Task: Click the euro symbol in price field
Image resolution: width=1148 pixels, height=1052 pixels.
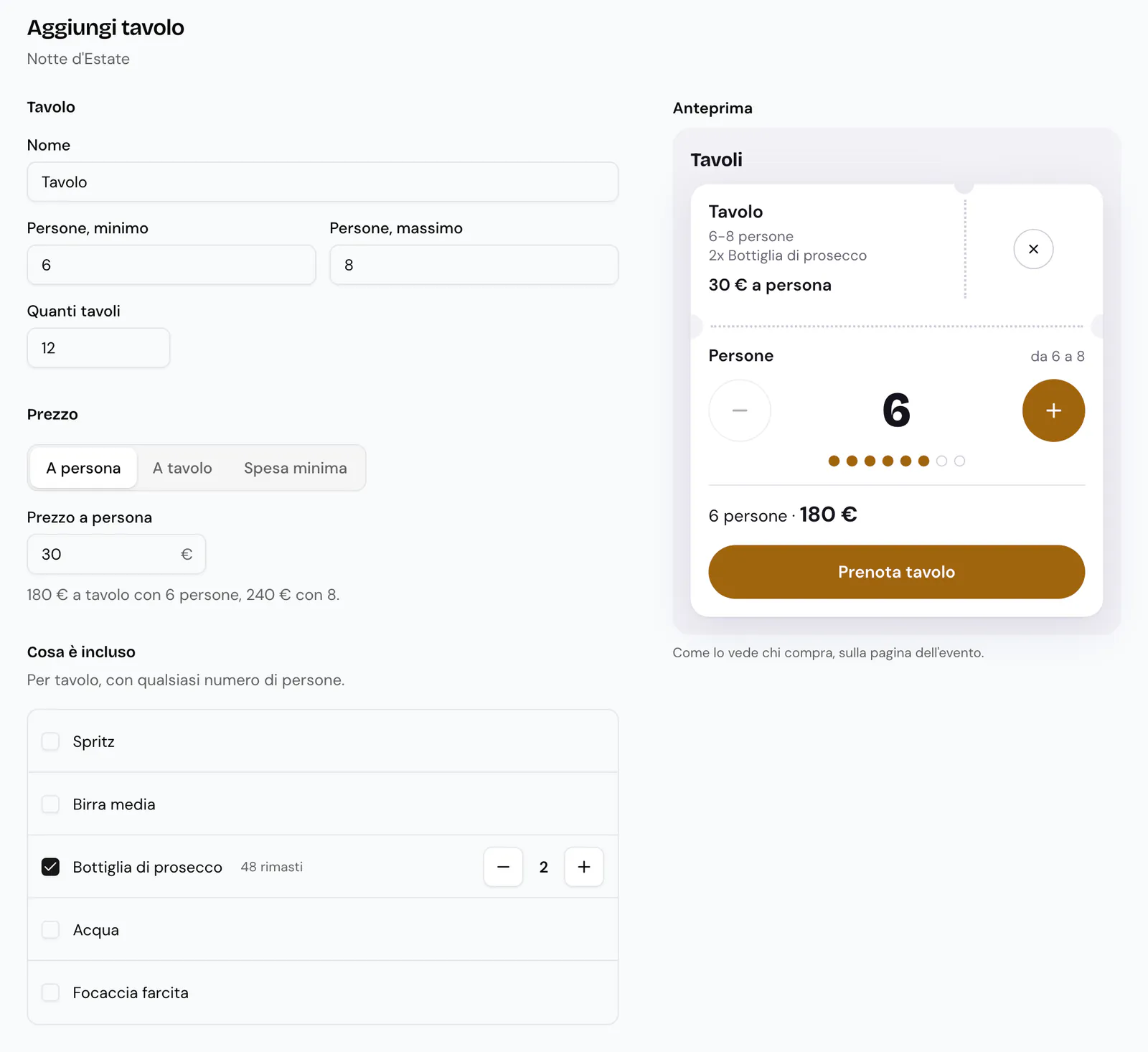Action: [187, 554]
